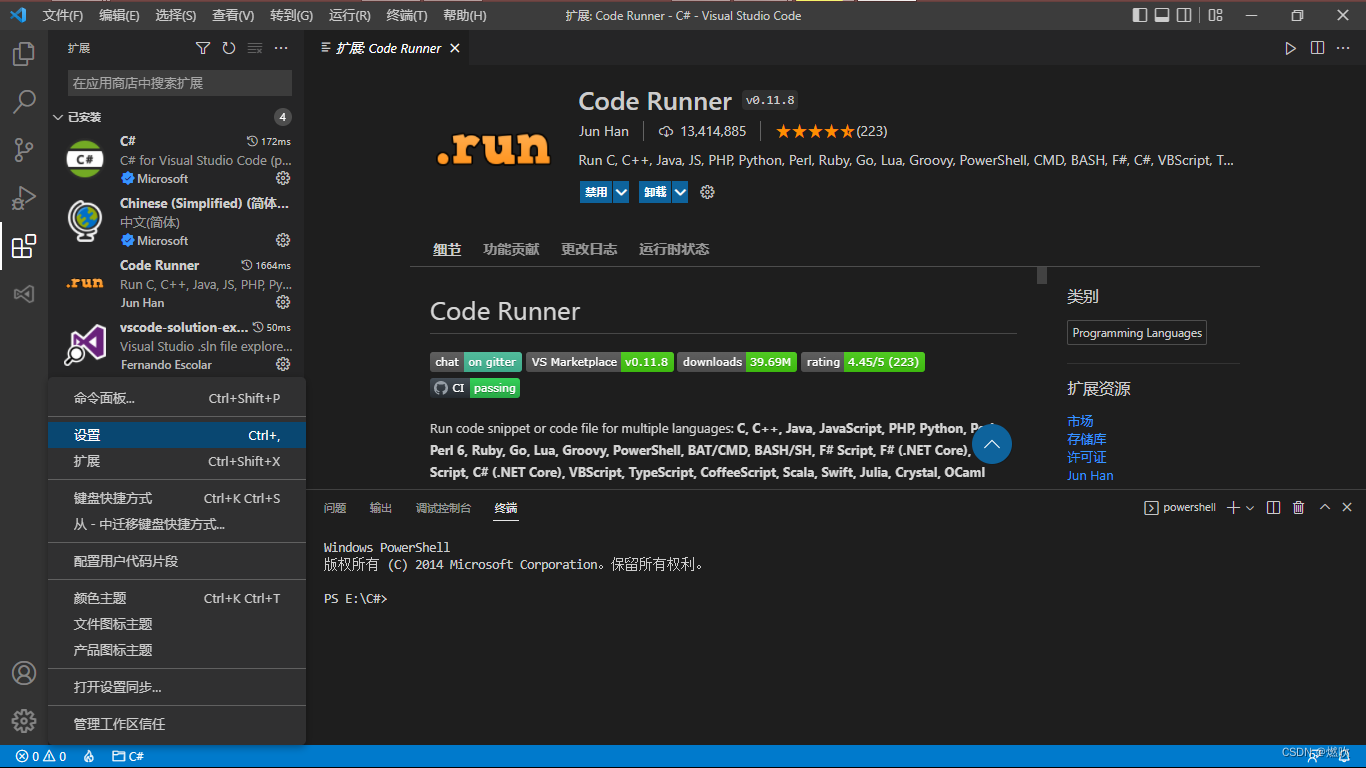Open the Source Control view
The height and width of the screenshot is (768, 1366).
click(24, 150)
